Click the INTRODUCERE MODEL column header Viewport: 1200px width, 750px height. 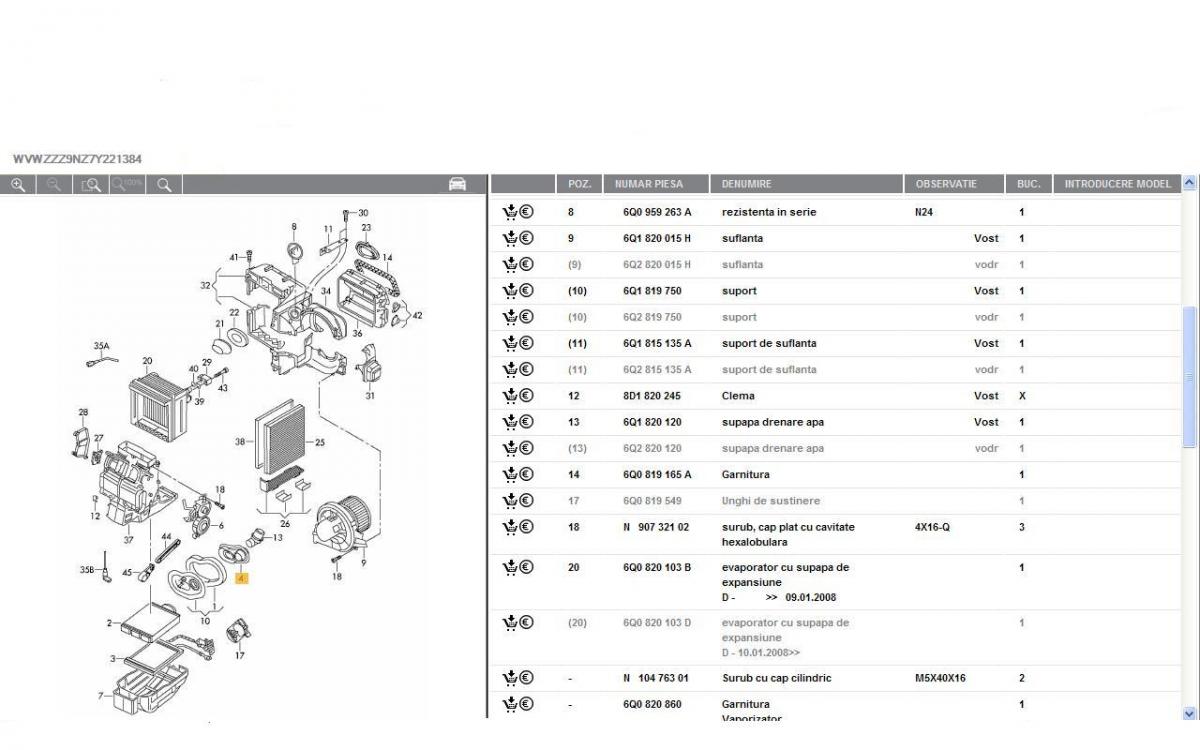coord(1116,184)
